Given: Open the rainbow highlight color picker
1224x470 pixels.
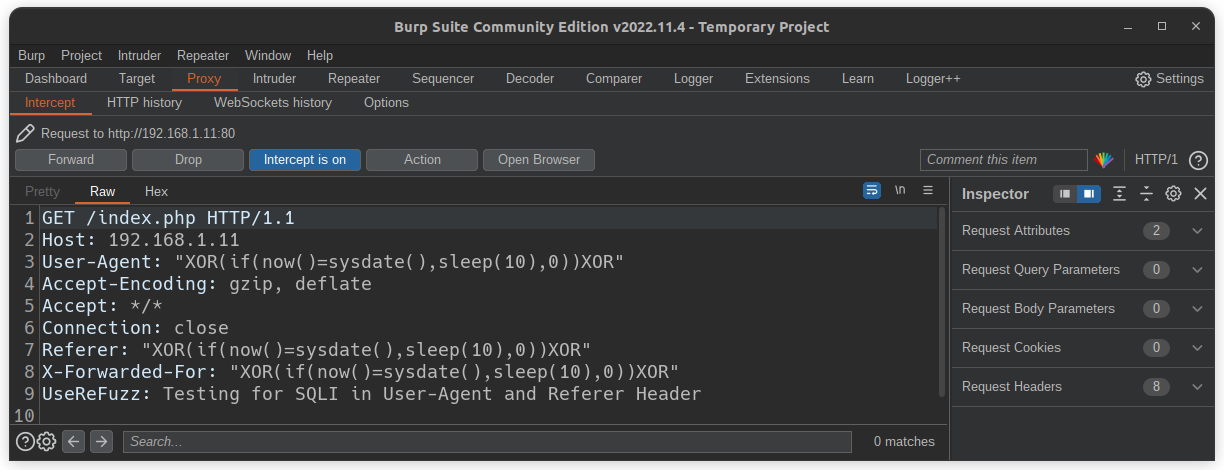Looking at the screenshot, I should (1104, 160).
